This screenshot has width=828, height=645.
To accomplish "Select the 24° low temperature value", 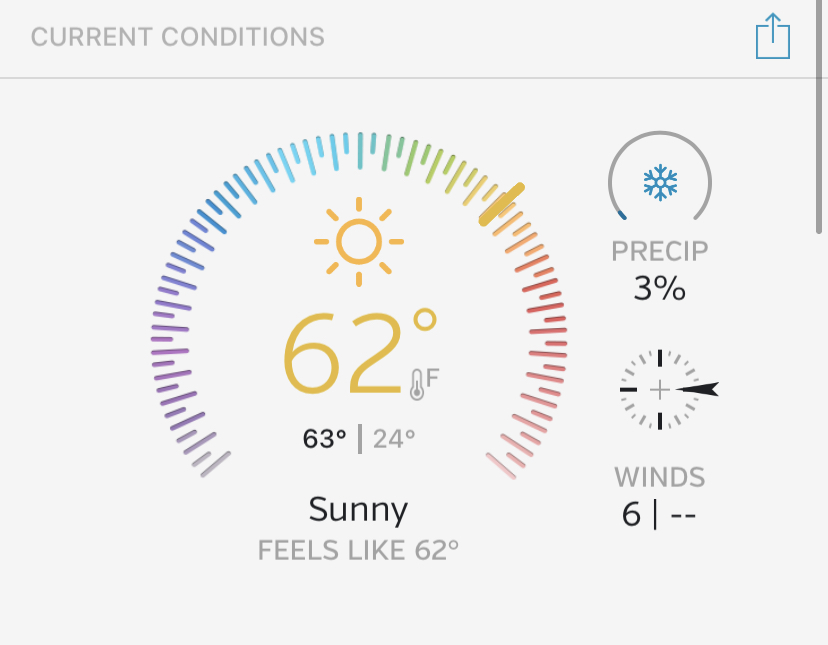I will click(x=394, y=438).
